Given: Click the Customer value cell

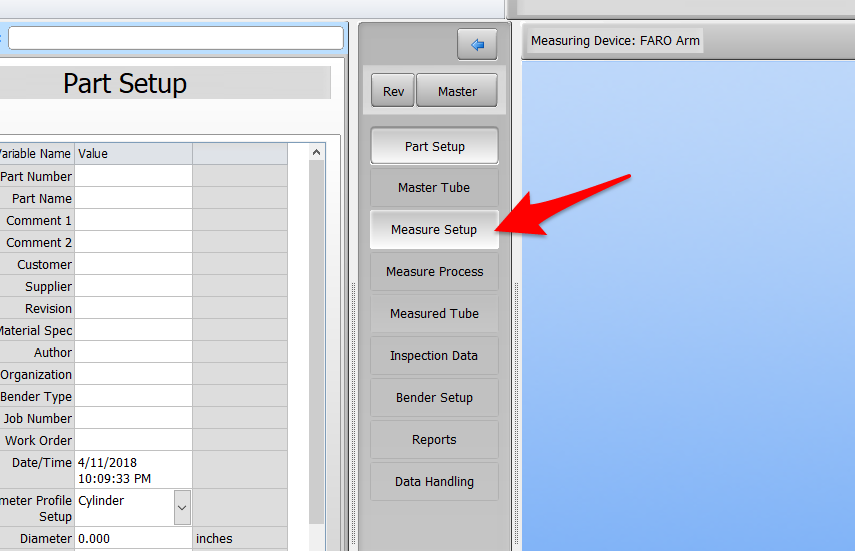Looking at the screenshot, I should (133, 265).
